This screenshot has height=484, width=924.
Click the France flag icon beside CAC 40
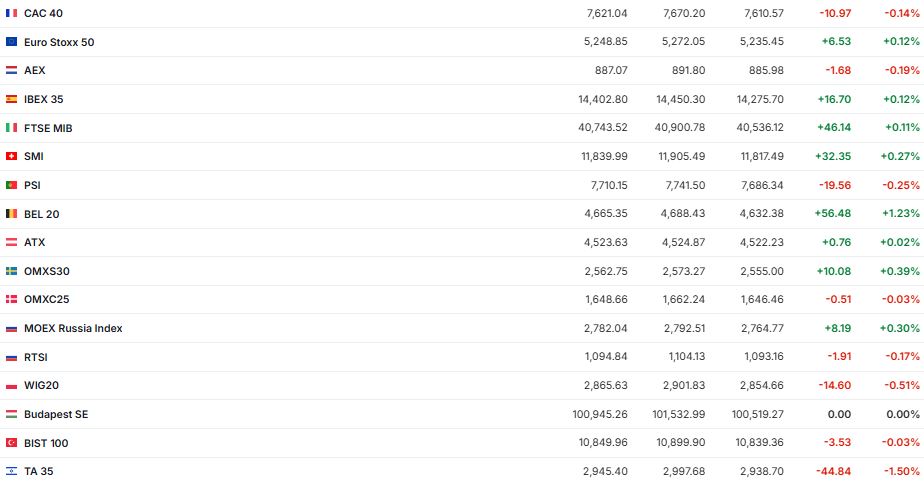pyautogui.click(x=11, y=13)
